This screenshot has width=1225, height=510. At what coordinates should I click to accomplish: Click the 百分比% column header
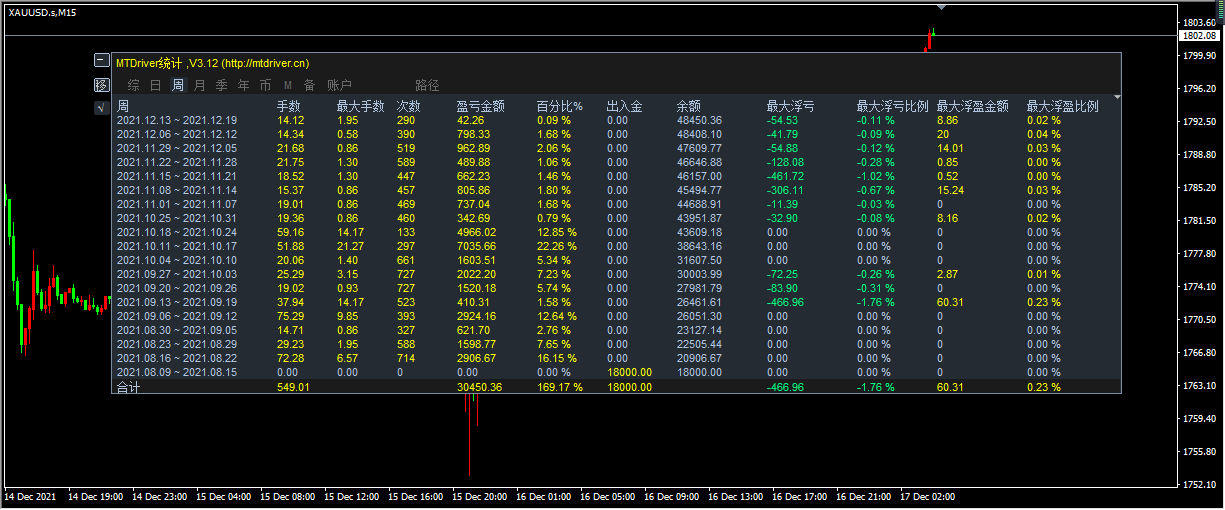pos(560,105)
